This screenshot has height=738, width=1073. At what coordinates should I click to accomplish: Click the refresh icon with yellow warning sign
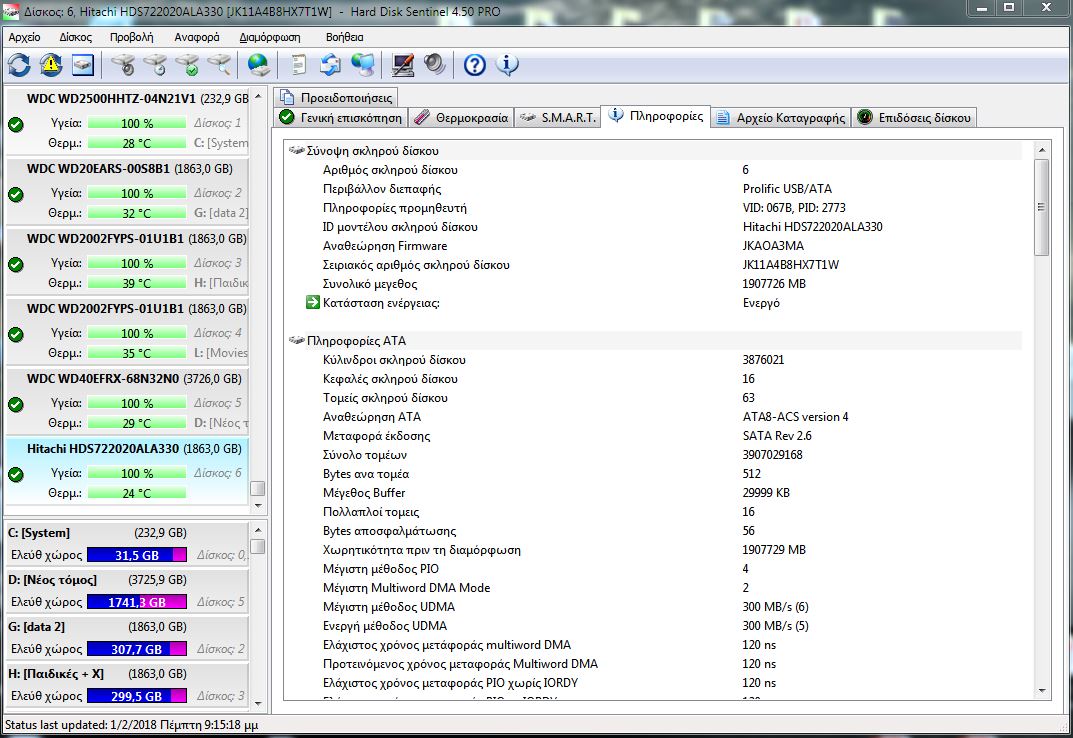(x=50, y=65)
